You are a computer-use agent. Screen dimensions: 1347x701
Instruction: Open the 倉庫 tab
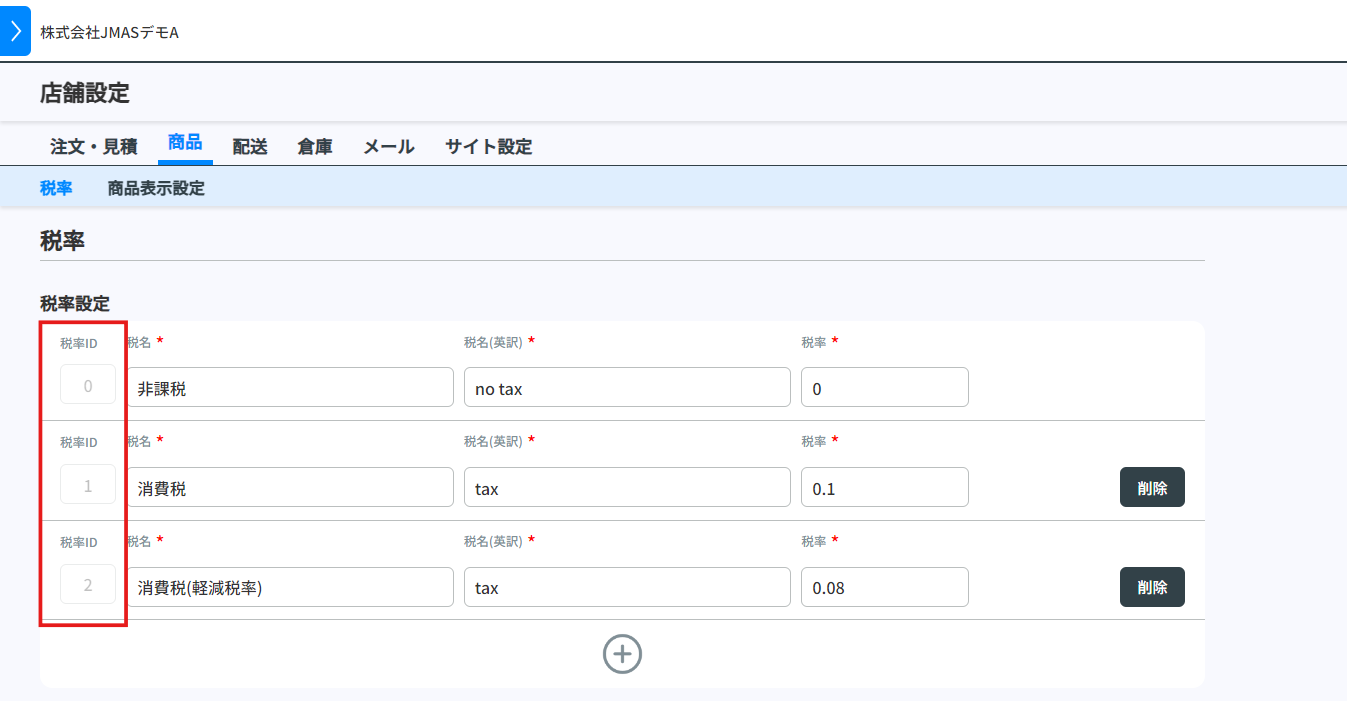[315, 146]
